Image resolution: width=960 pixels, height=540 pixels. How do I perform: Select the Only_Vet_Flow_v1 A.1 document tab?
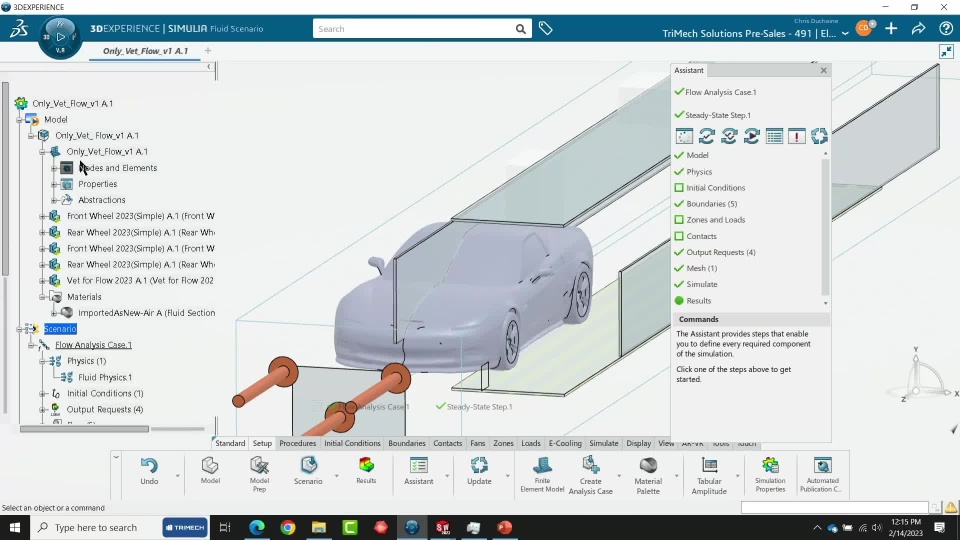tap(145, 51)
